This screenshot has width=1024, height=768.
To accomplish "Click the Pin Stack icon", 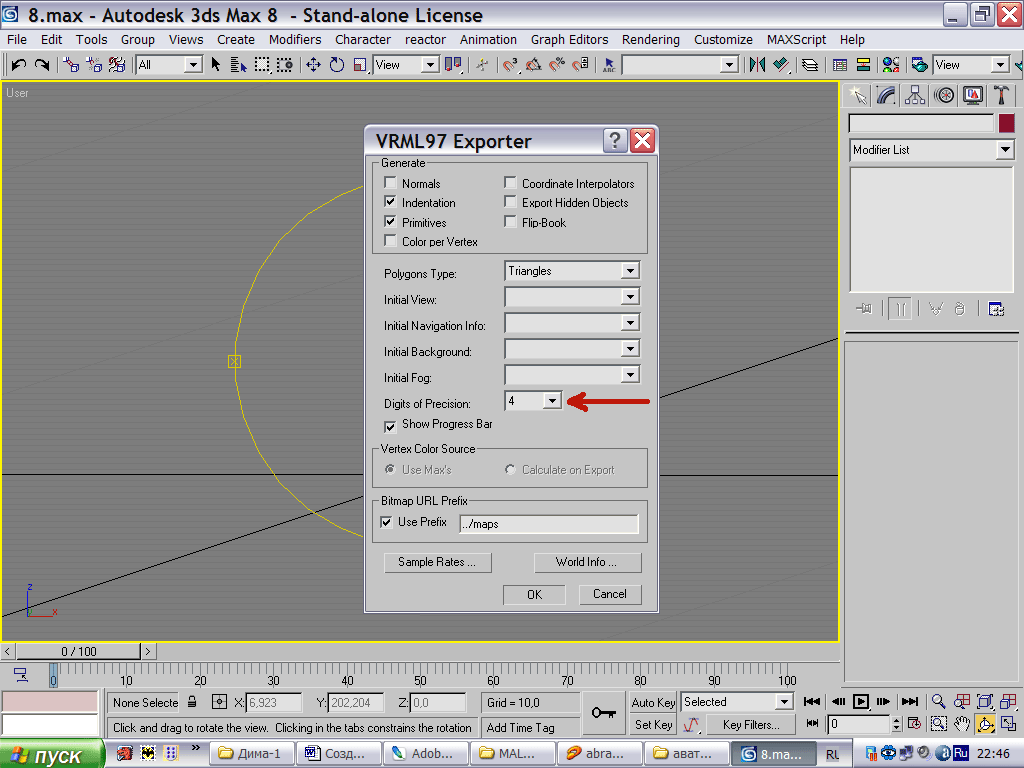I will click(864, 309).
